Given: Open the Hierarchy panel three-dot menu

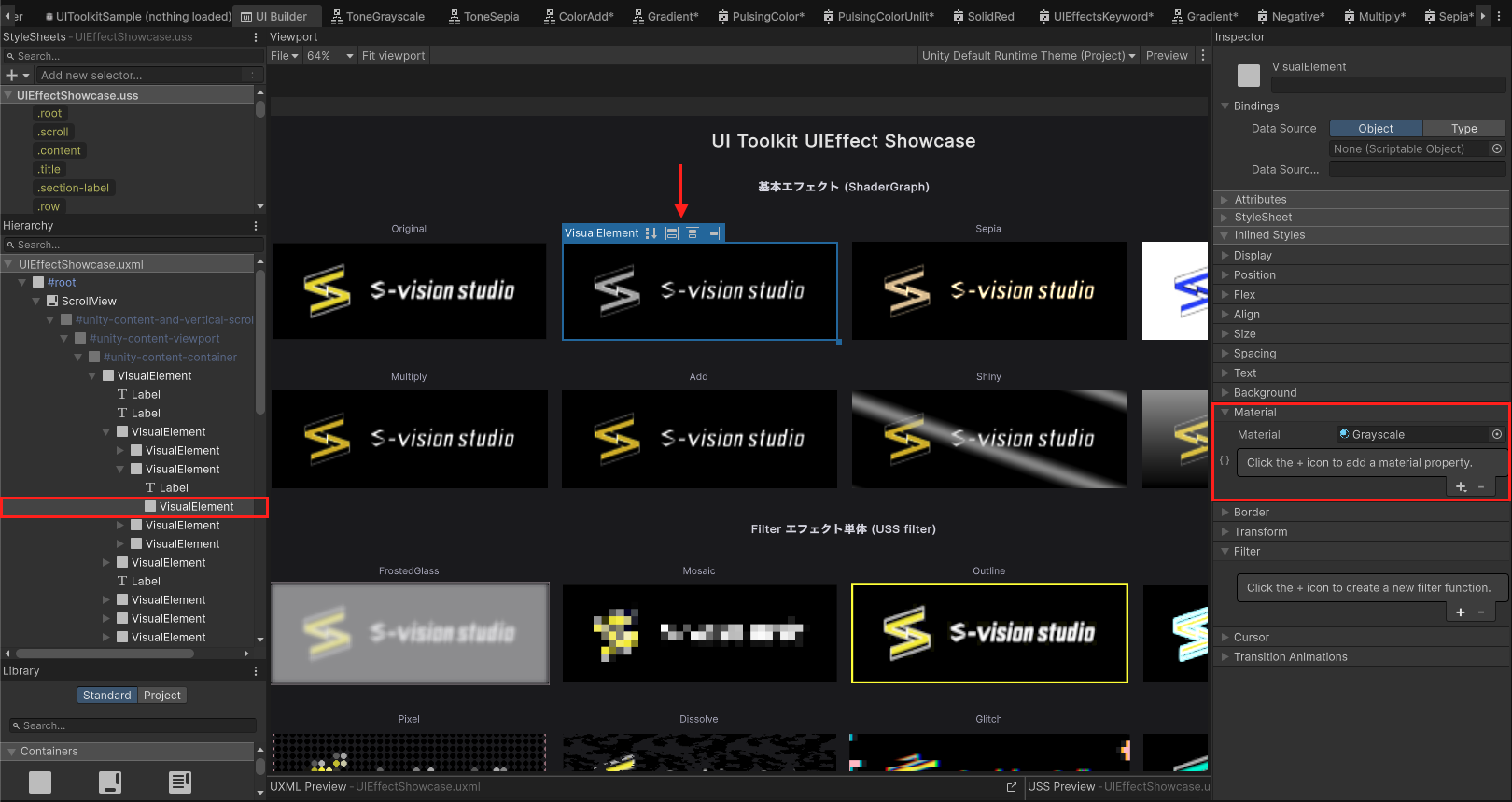Looking at the screenshot, I should click(x=256, y=226).
